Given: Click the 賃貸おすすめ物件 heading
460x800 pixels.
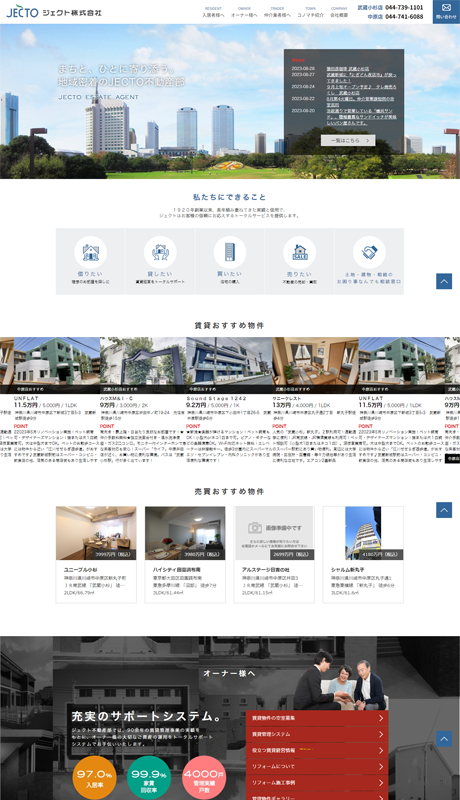Looking at the screenshot, I should (229, 326).
